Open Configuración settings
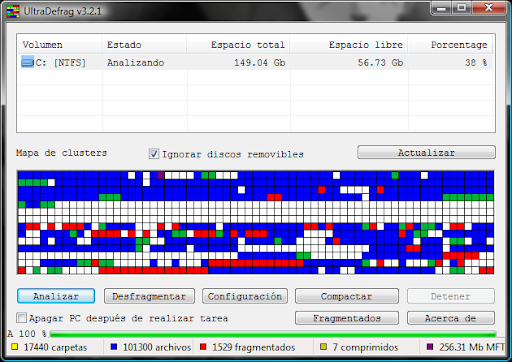This screenshot has height=362, width=512. pyautogui.click(x=245, y=296)
